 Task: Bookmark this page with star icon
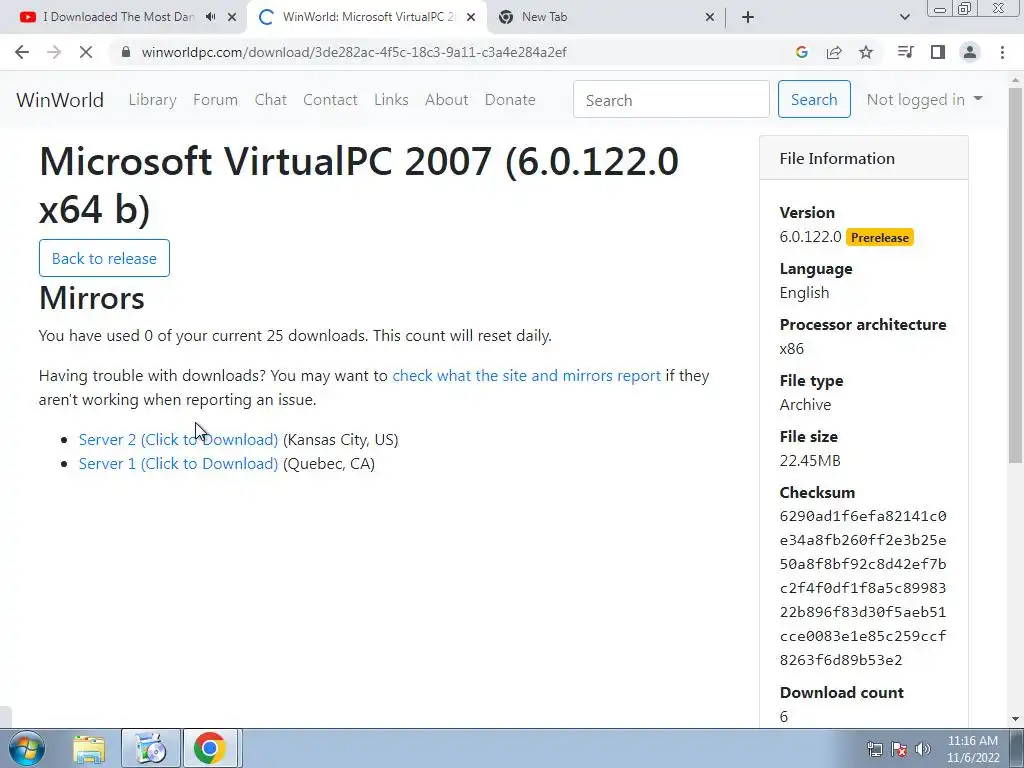pos(866,52)
